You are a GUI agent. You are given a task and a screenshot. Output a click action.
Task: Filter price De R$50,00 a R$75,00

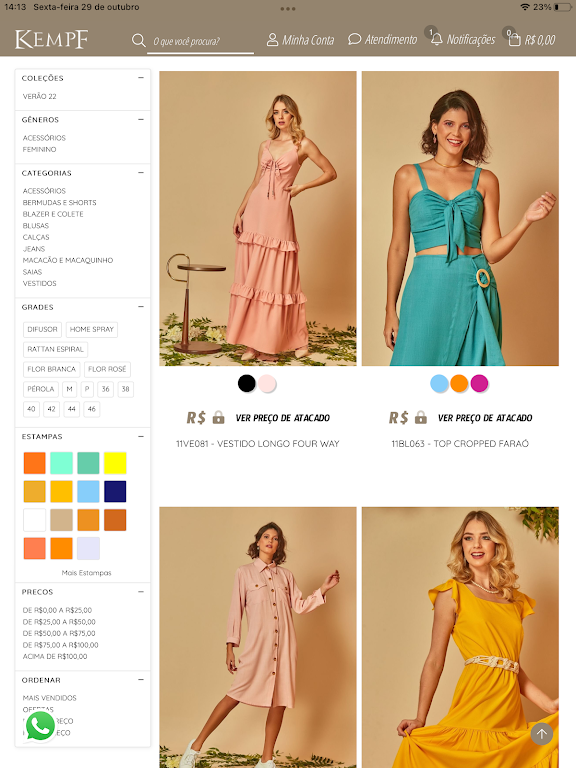(x=59, y=633)
